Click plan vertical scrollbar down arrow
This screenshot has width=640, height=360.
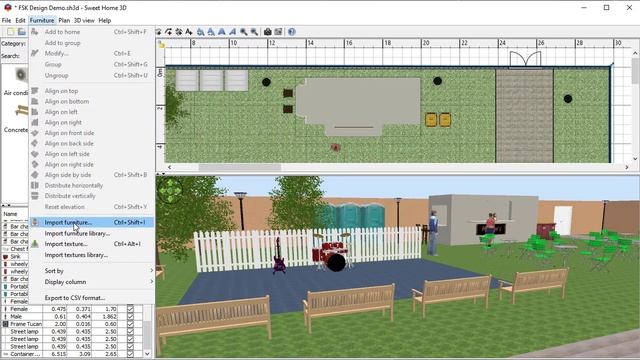coord(635,159)
